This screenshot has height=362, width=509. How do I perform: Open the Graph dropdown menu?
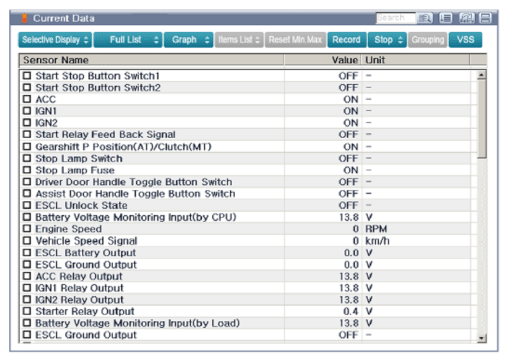[188, 40]
